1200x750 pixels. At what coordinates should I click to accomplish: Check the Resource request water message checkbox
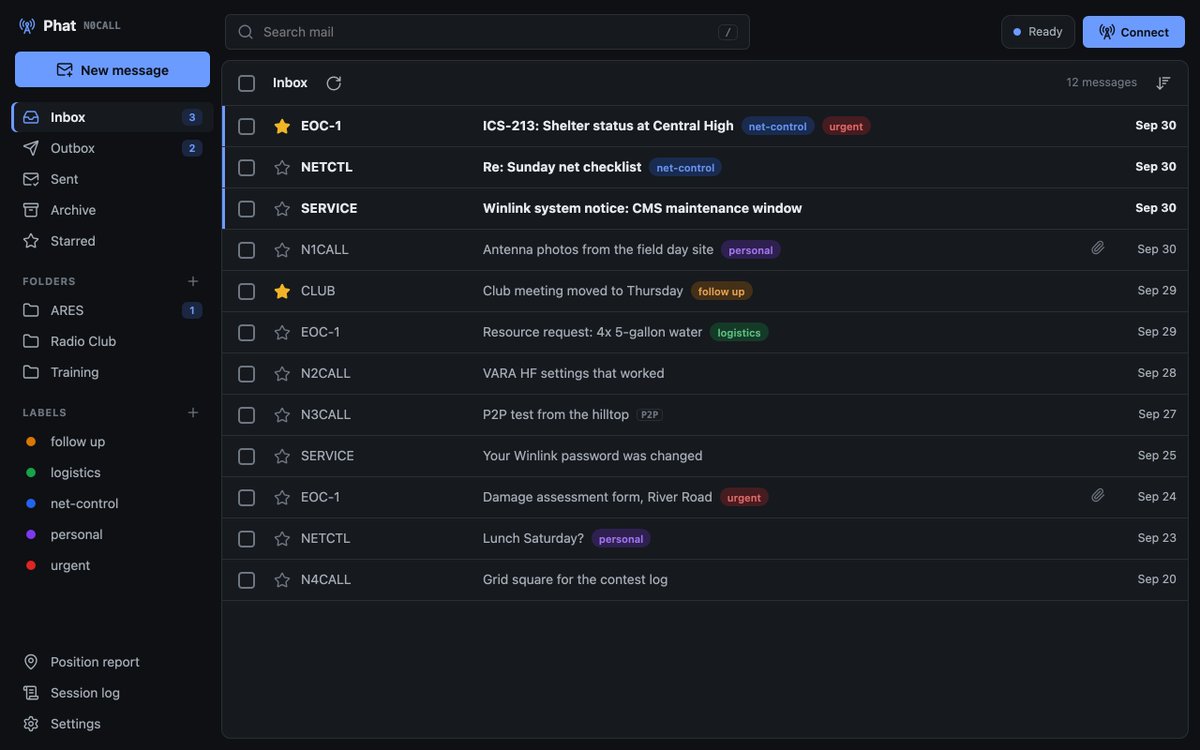(x=247, y=332)
